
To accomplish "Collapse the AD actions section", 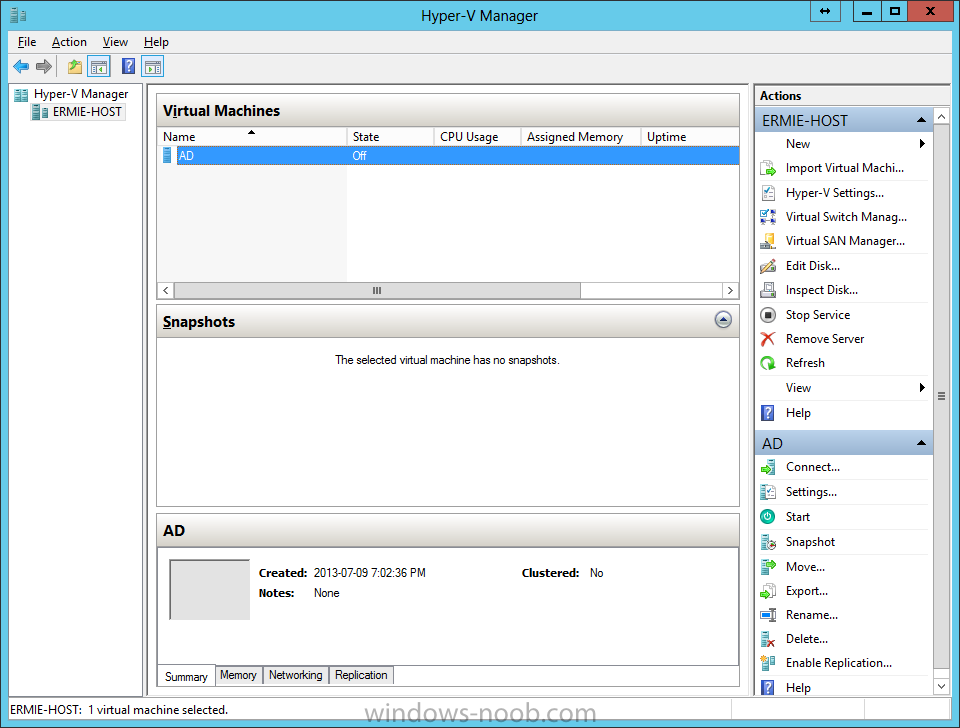I will [921, 443].
